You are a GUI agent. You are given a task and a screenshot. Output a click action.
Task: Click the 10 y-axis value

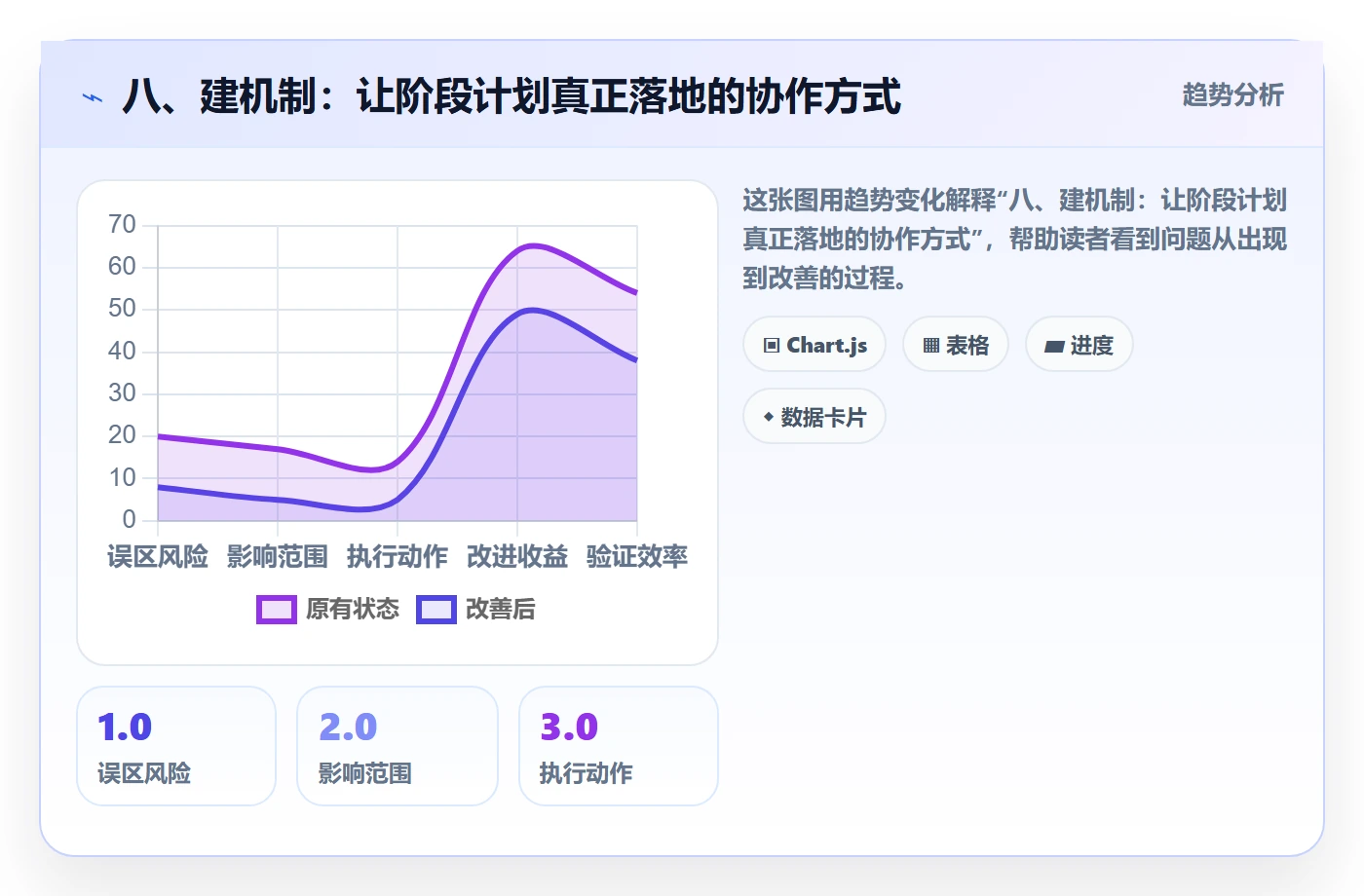pyautogui.click(x=123, y=477)
